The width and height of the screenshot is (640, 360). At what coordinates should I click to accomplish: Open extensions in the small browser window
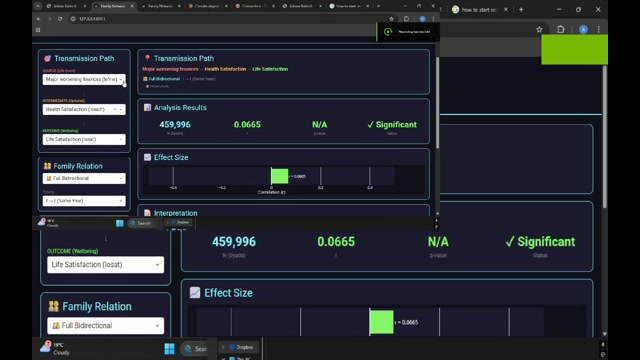(x=407, y=19)
